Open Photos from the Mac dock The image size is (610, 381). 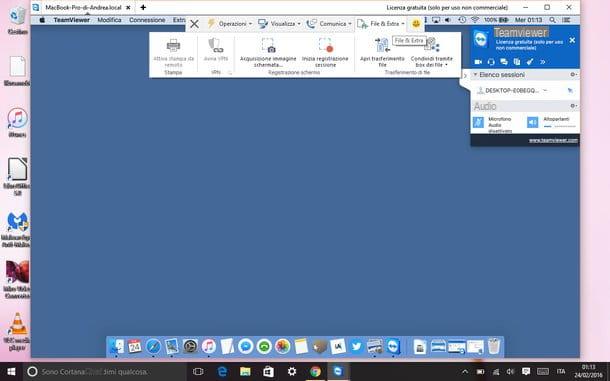282,346
